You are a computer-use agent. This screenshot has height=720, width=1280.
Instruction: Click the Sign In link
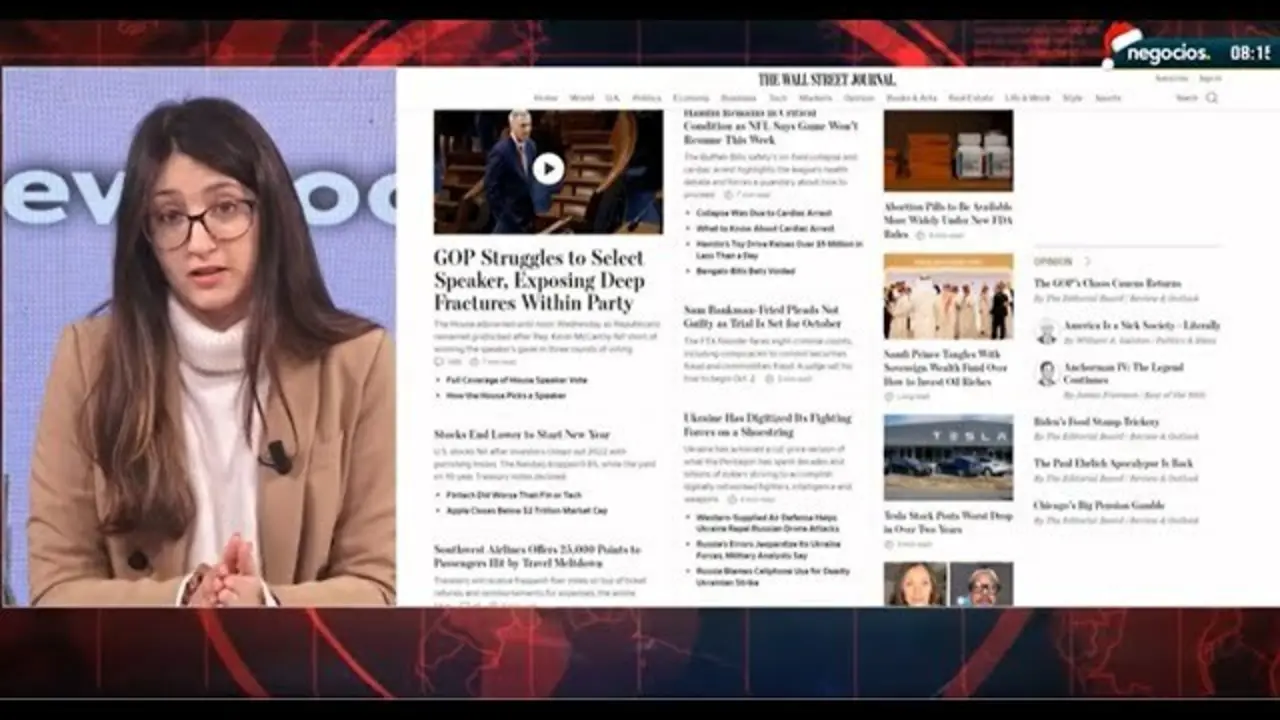1210,78
